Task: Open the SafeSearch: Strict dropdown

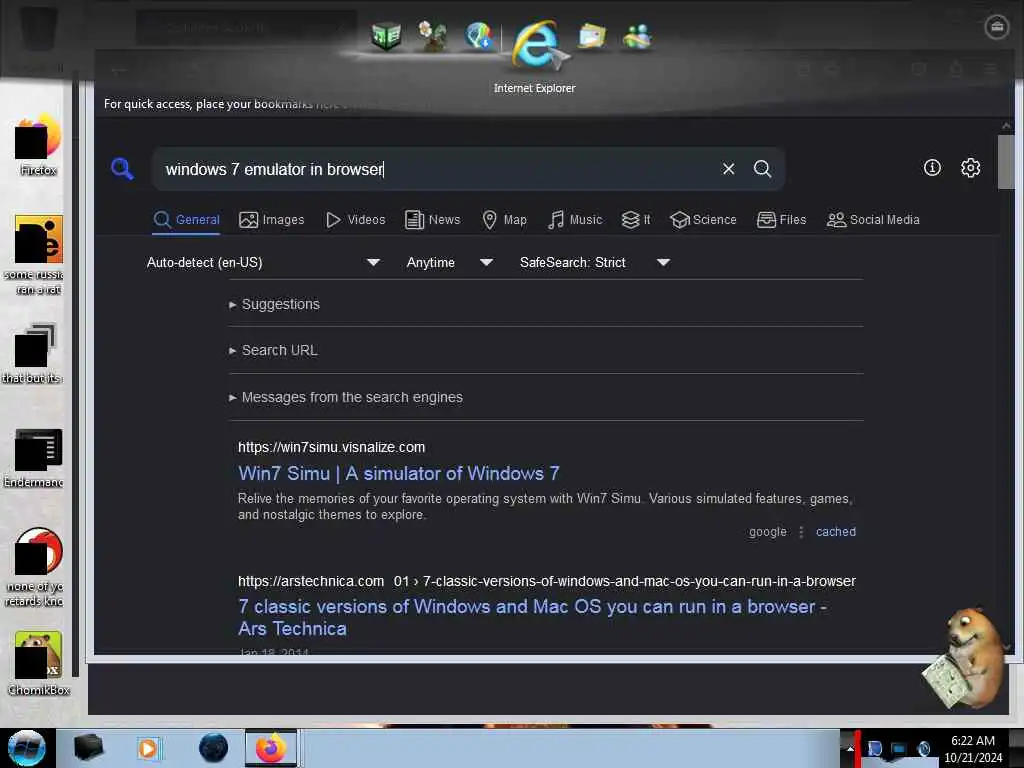Action: click(x=594, y=263)
